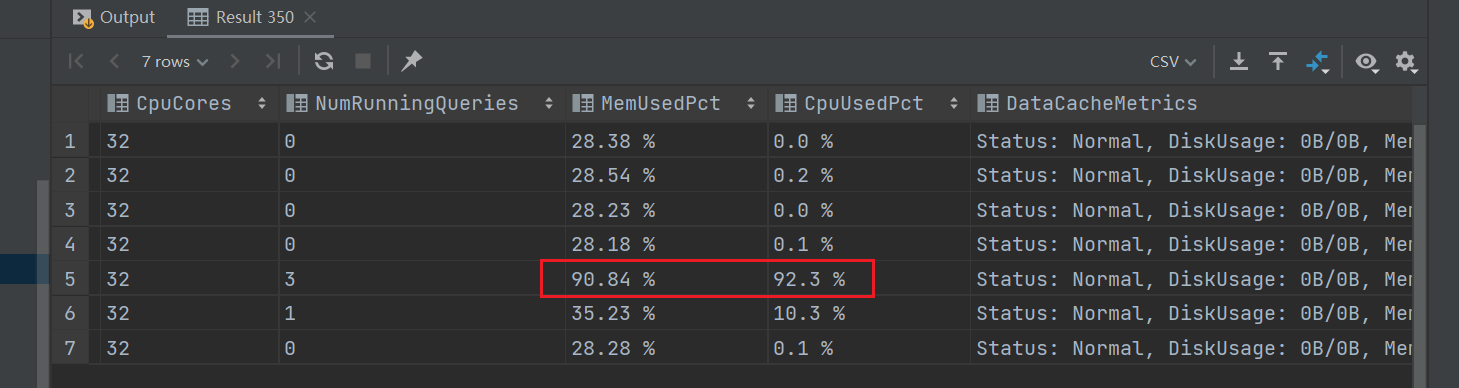Export data to file download icon
This screenshot has height=388, width=1459.
click(x=1239, y=62)
